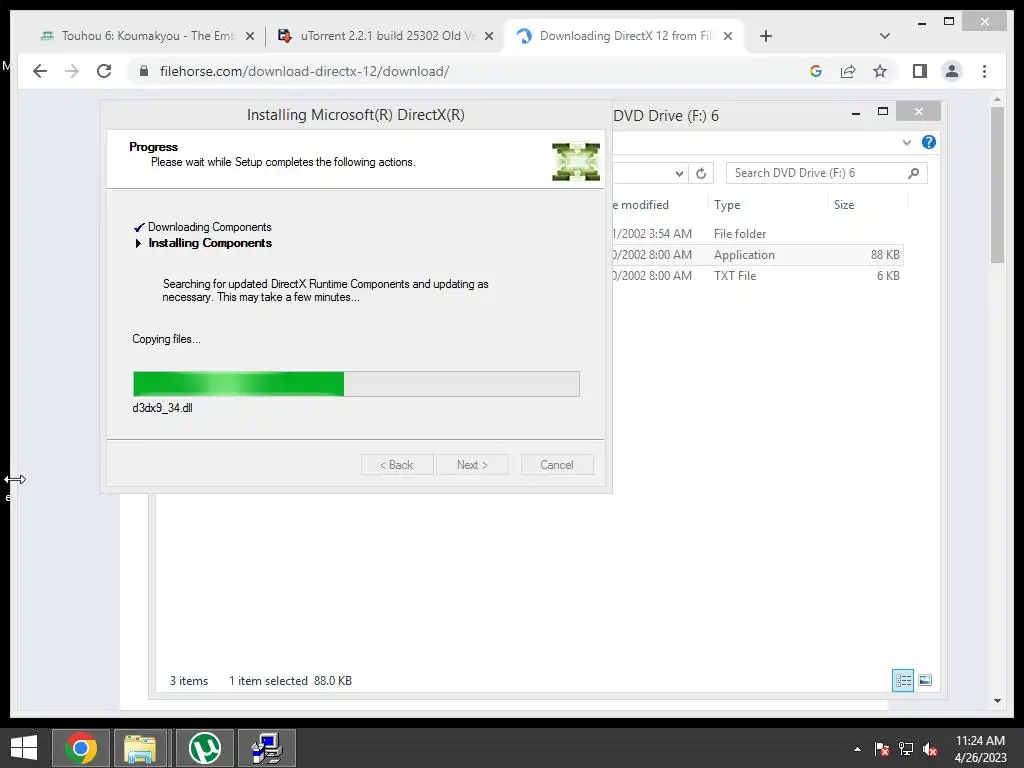Click the Back button in DirectX setup
The height and width of the screenshot is (768, 1024).
pos(397,465)
